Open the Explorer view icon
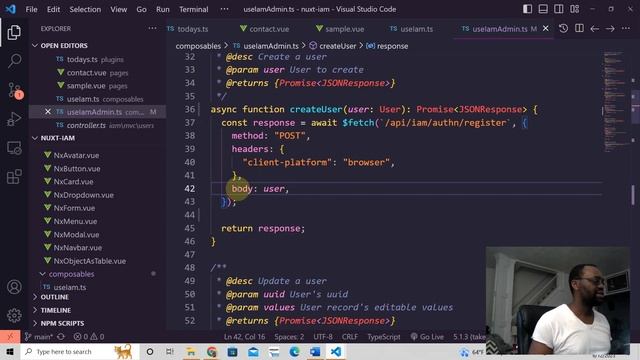The height and width of the screenshot is (360, 640). tap(14, 32)
